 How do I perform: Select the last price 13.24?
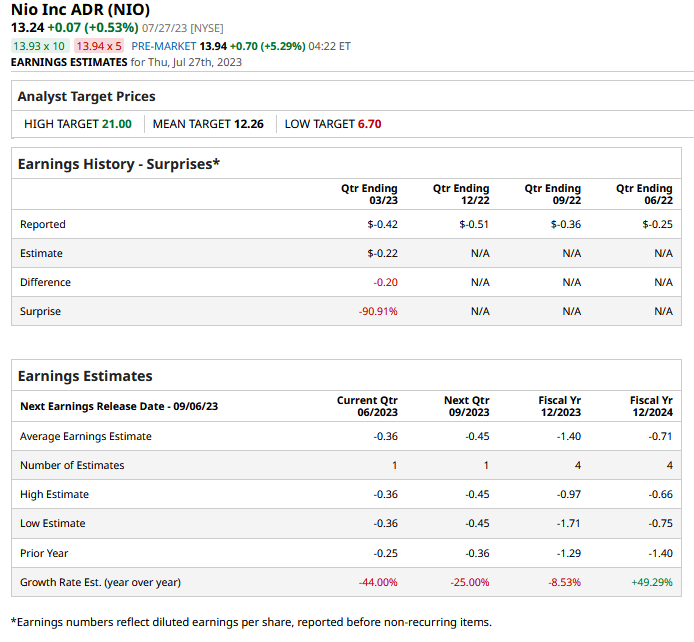pos(27,27)
